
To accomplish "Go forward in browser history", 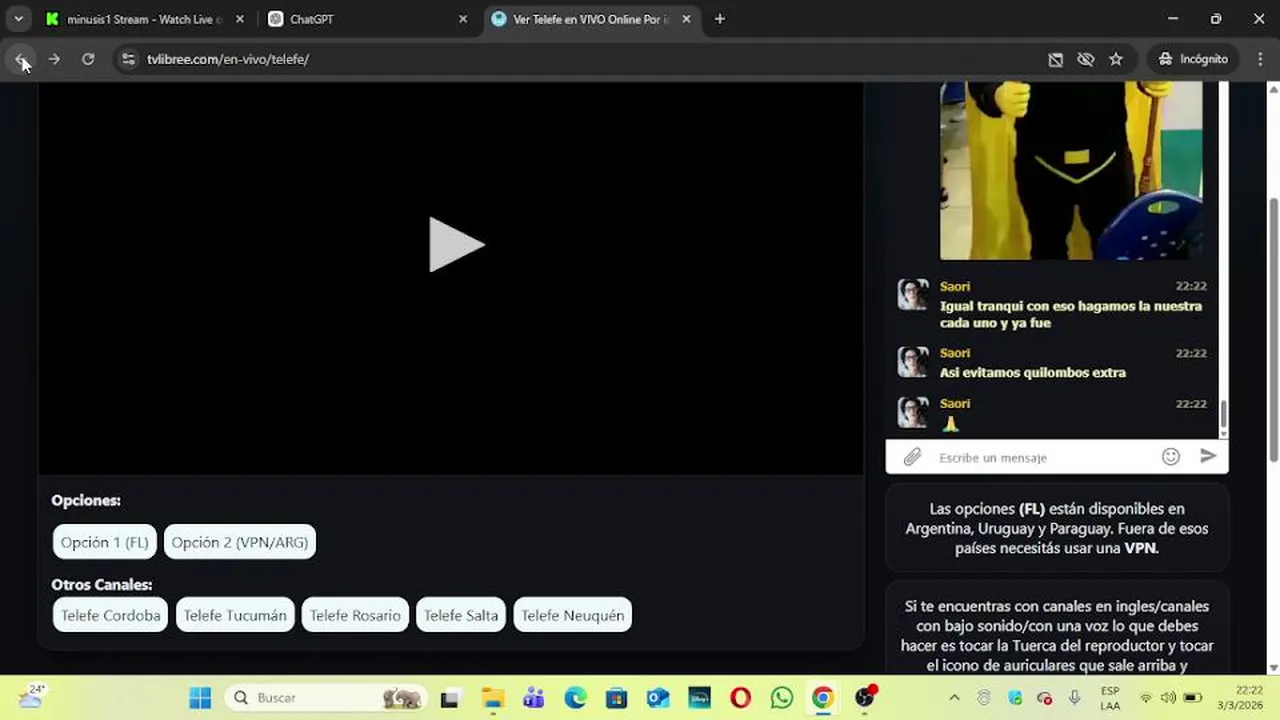I will [54, 59].
